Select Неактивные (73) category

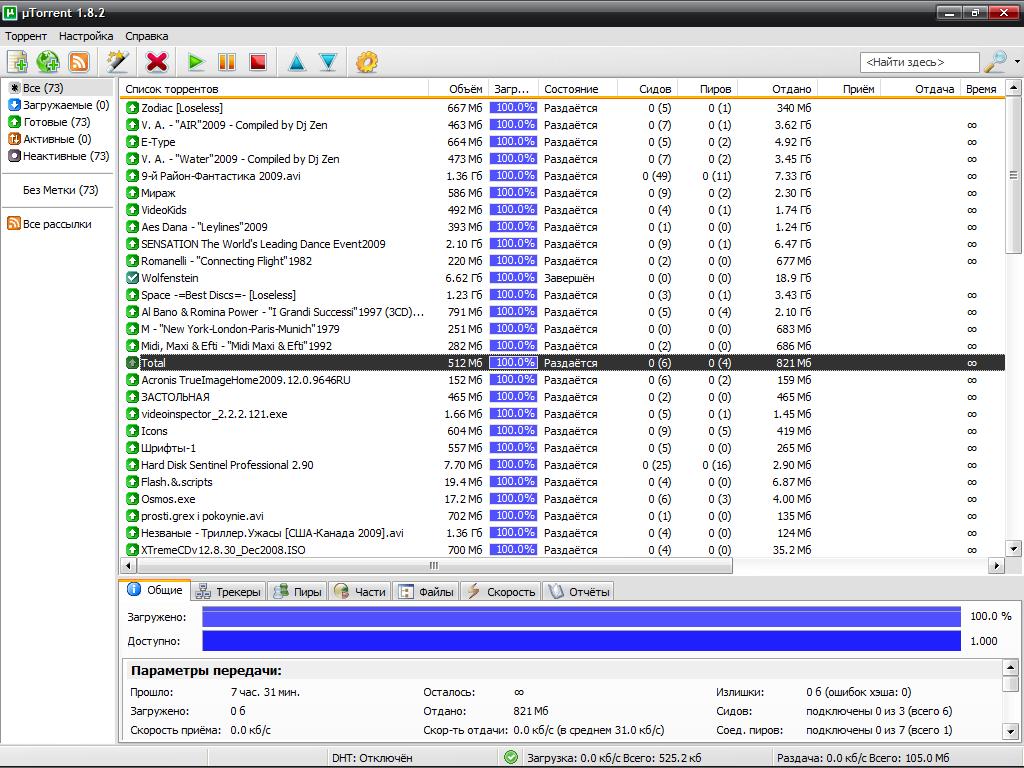tap(59, 155)
